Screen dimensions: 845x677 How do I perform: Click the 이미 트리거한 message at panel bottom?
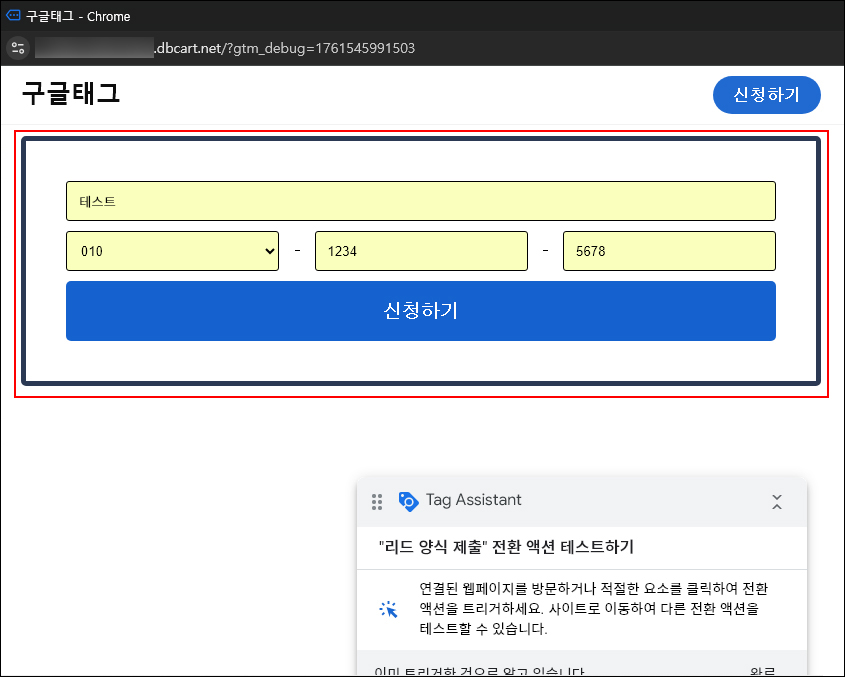(480, 671)
